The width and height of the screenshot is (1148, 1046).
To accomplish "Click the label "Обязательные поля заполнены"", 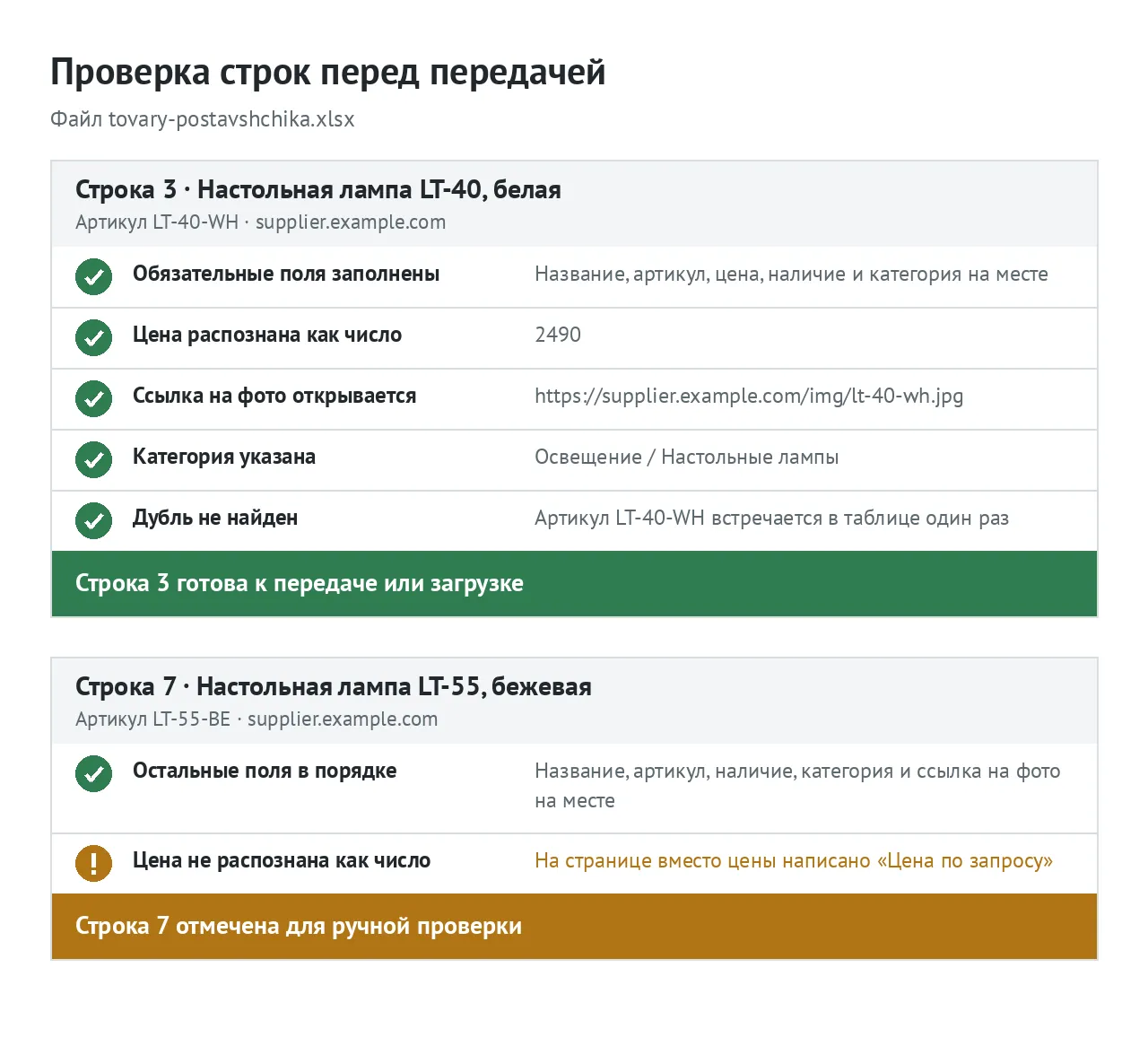I will pos(286,275).
